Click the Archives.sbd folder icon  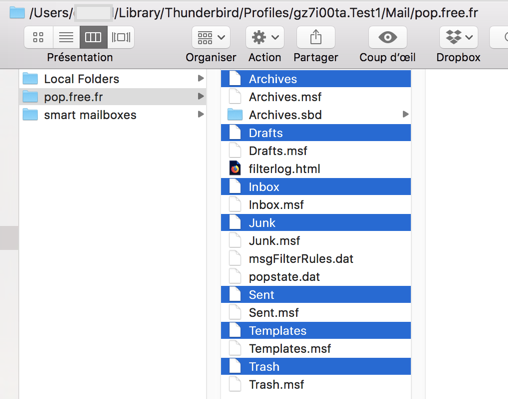tap(235, 115)
